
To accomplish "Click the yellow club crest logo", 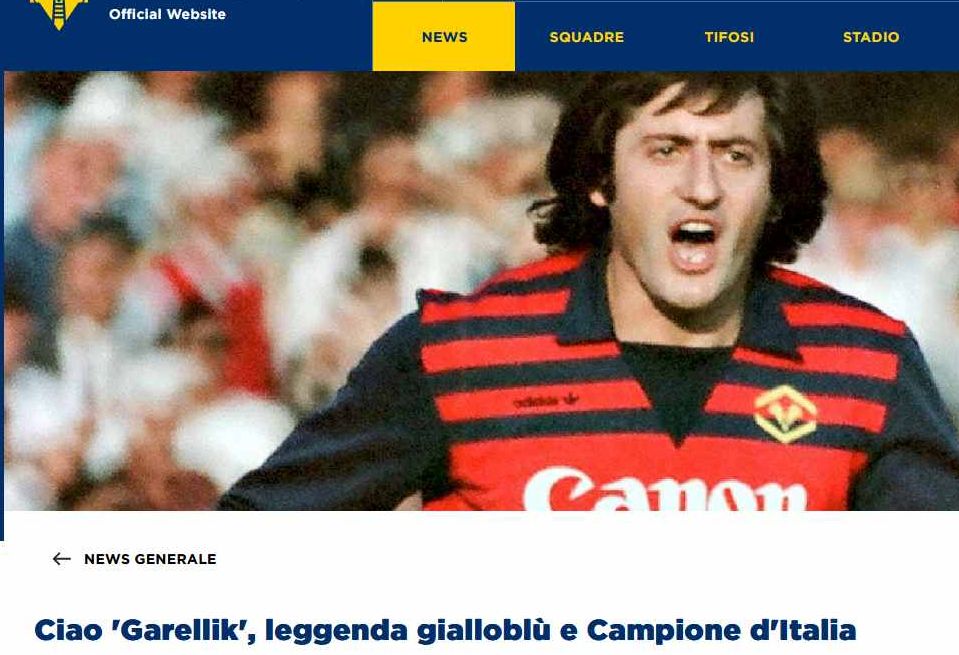I will click(59, 13).
